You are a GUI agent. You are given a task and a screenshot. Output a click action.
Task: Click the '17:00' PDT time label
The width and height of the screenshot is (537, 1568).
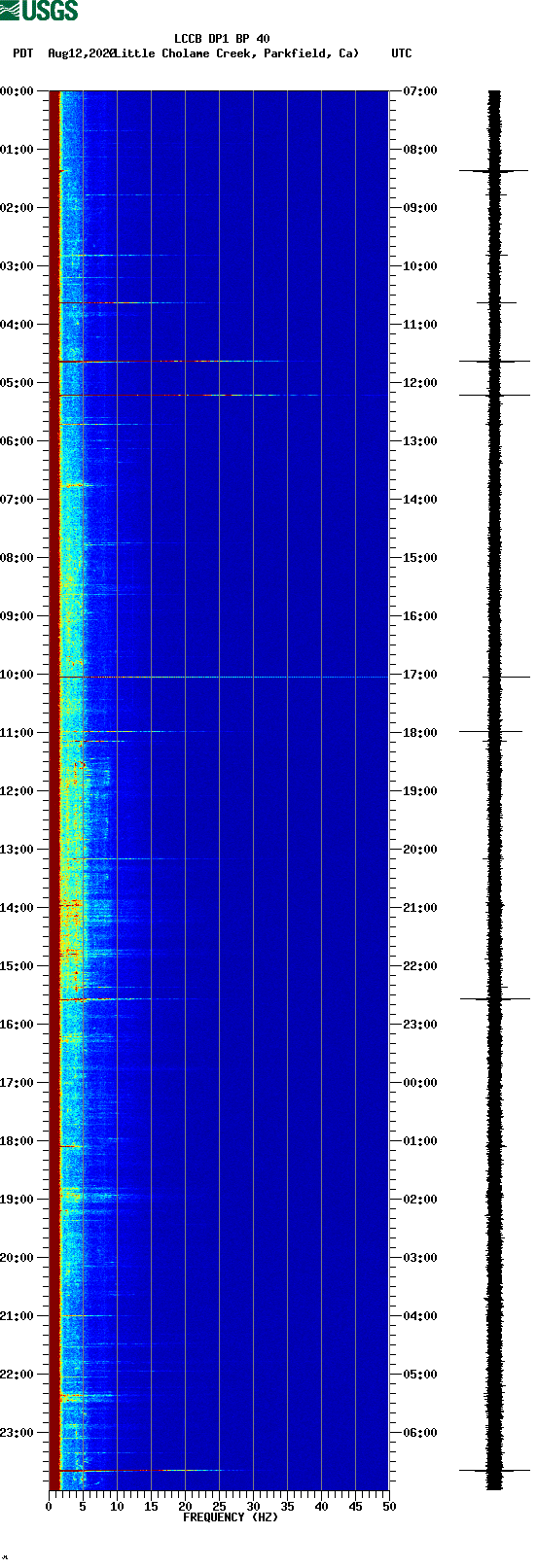(18, 1083)
